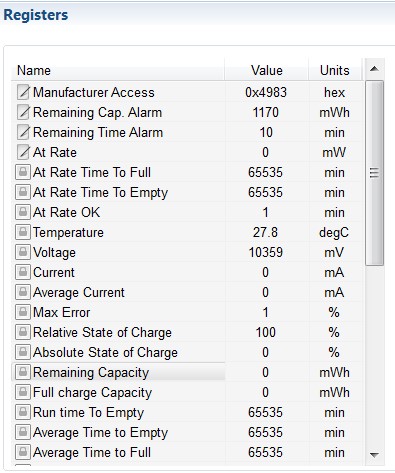This screenshot has width=395, height=473.
Task: Select the Absolute State of Charge row
Action: (187, 352)
